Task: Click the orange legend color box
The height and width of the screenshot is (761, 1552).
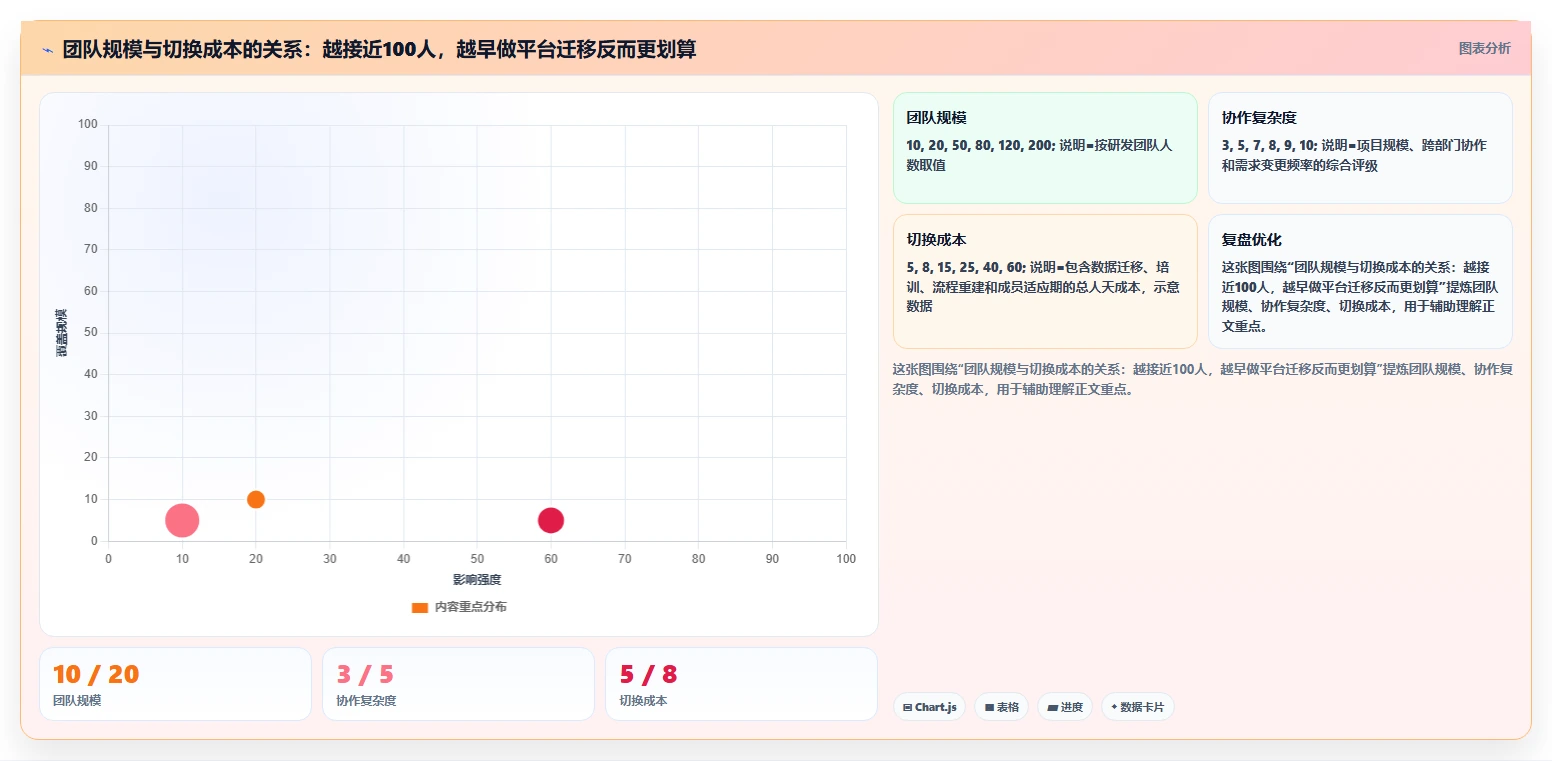Action: pos(420,607)
